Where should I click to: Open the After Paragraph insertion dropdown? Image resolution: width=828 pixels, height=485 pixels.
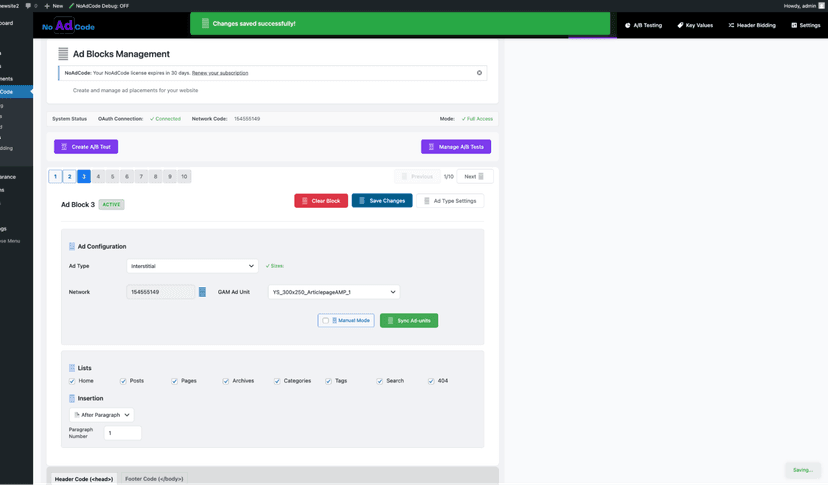(x=101, y=414)
